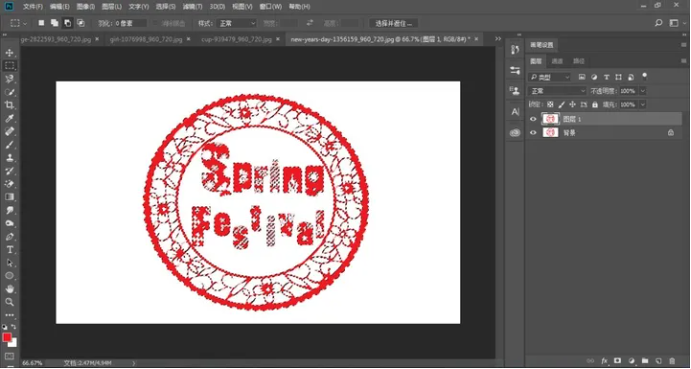Toggle visibility of the 背景 layer
691x369 pixels.
coord(533,133)
